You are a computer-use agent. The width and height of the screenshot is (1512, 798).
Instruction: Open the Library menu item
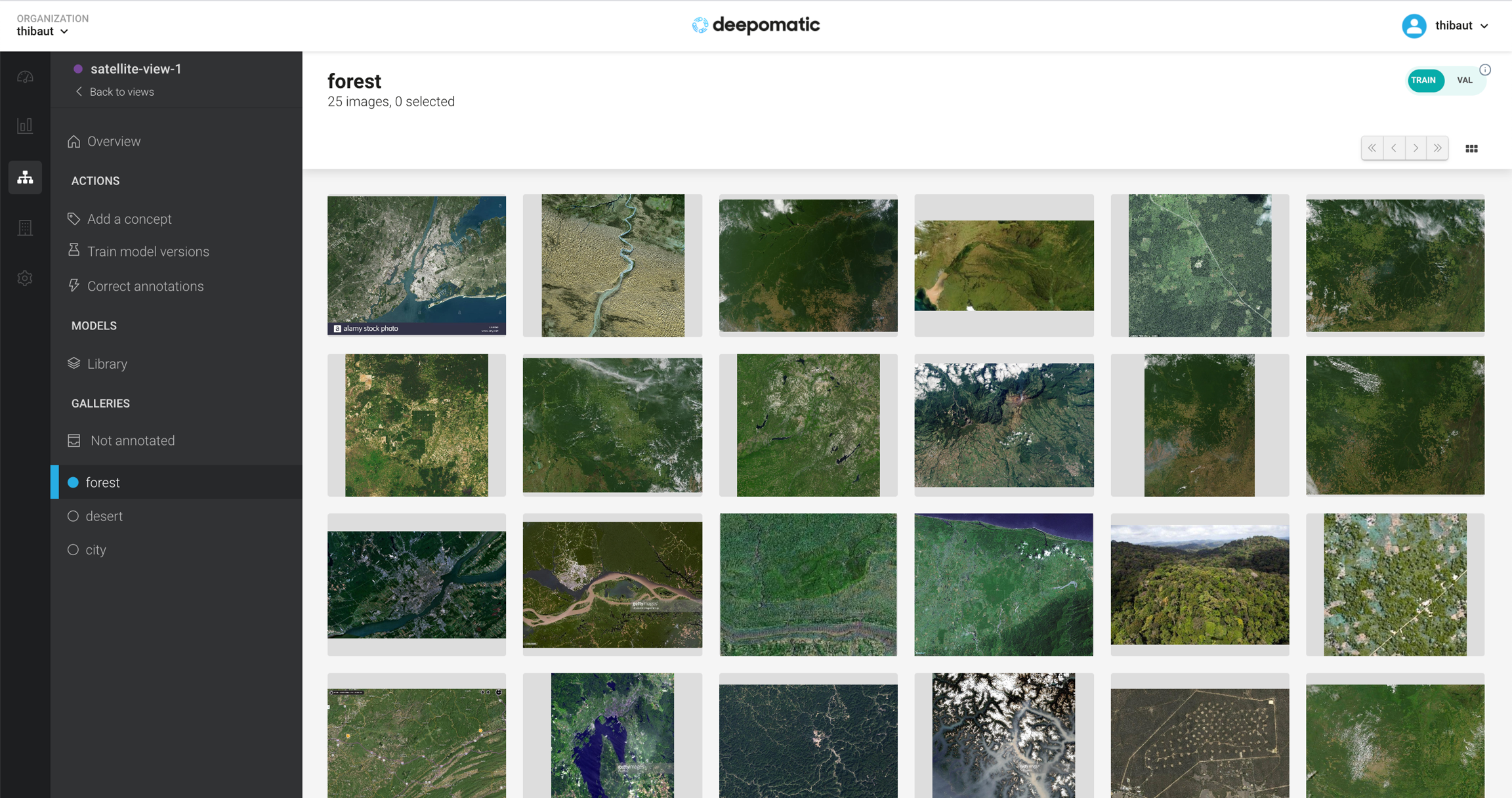106,364
